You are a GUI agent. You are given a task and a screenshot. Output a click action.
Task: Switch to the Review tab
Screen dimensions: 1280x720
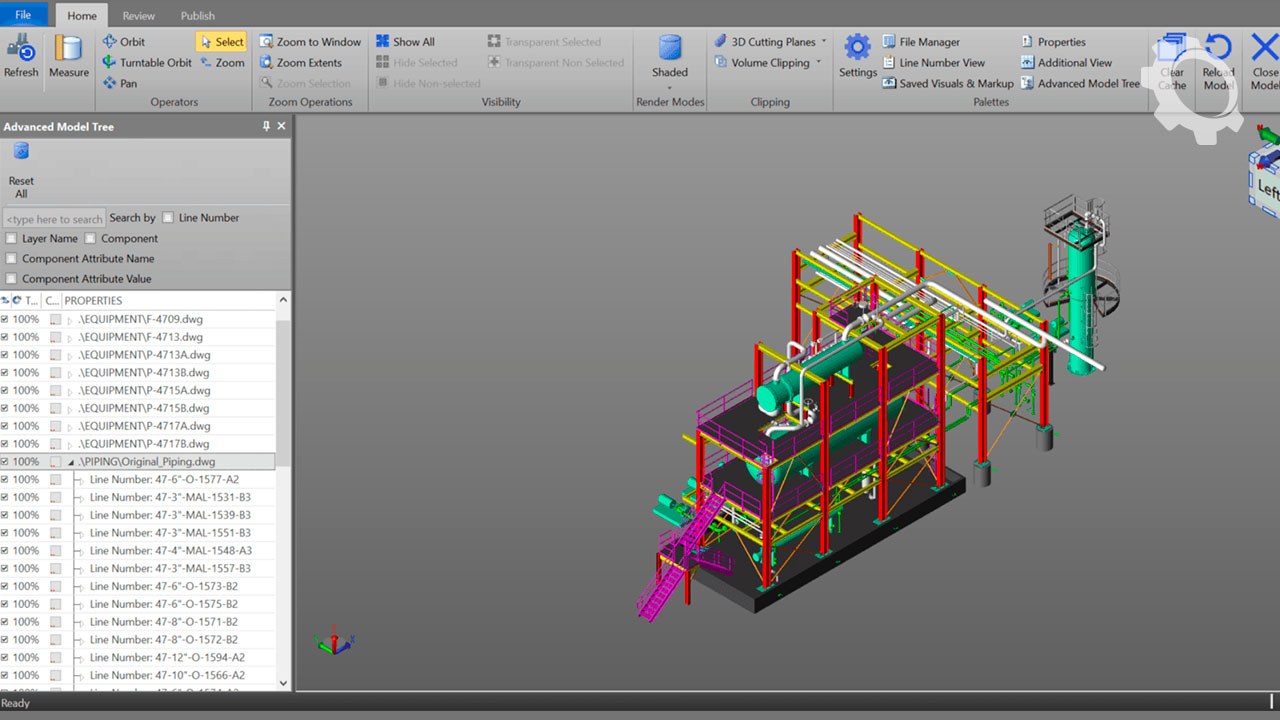click(139, 16)
